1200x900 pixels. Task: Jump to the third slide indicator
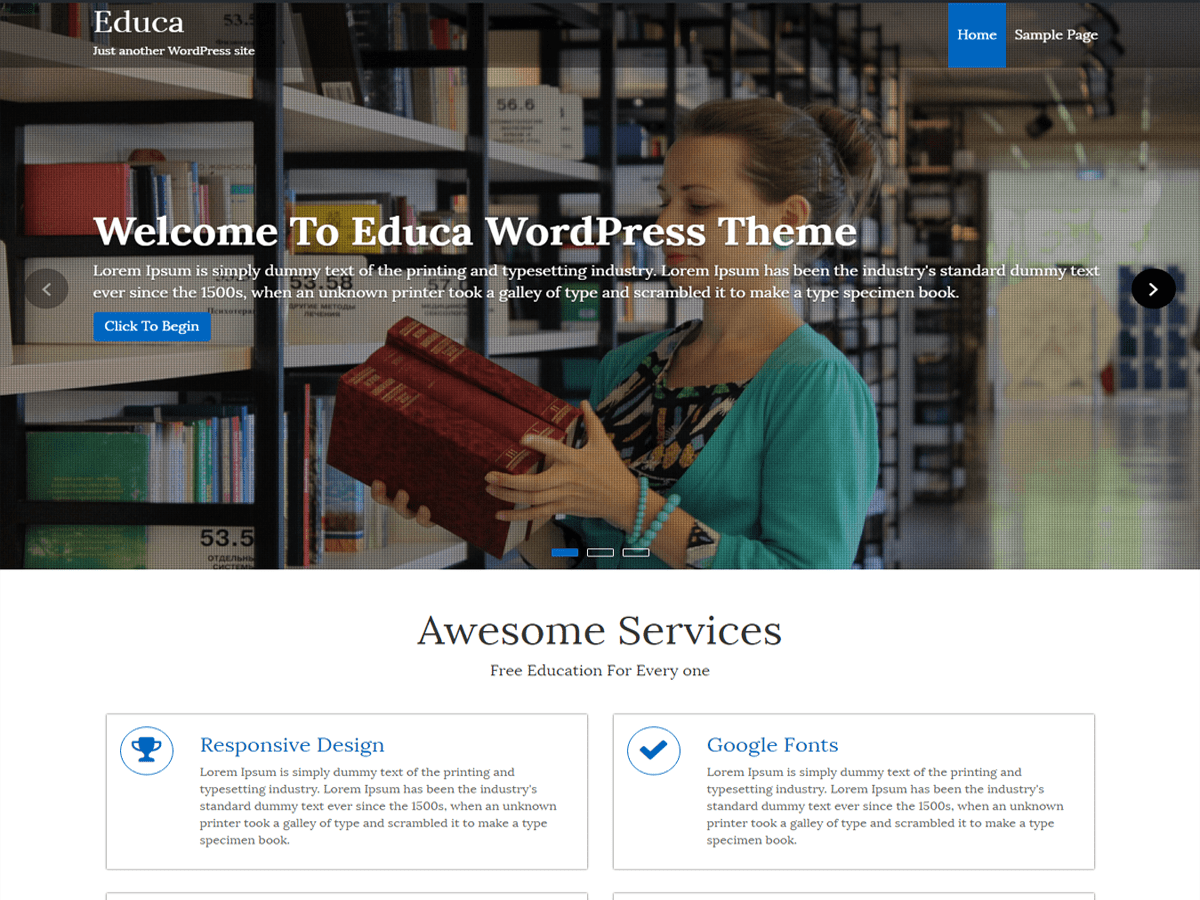(636, 552)
